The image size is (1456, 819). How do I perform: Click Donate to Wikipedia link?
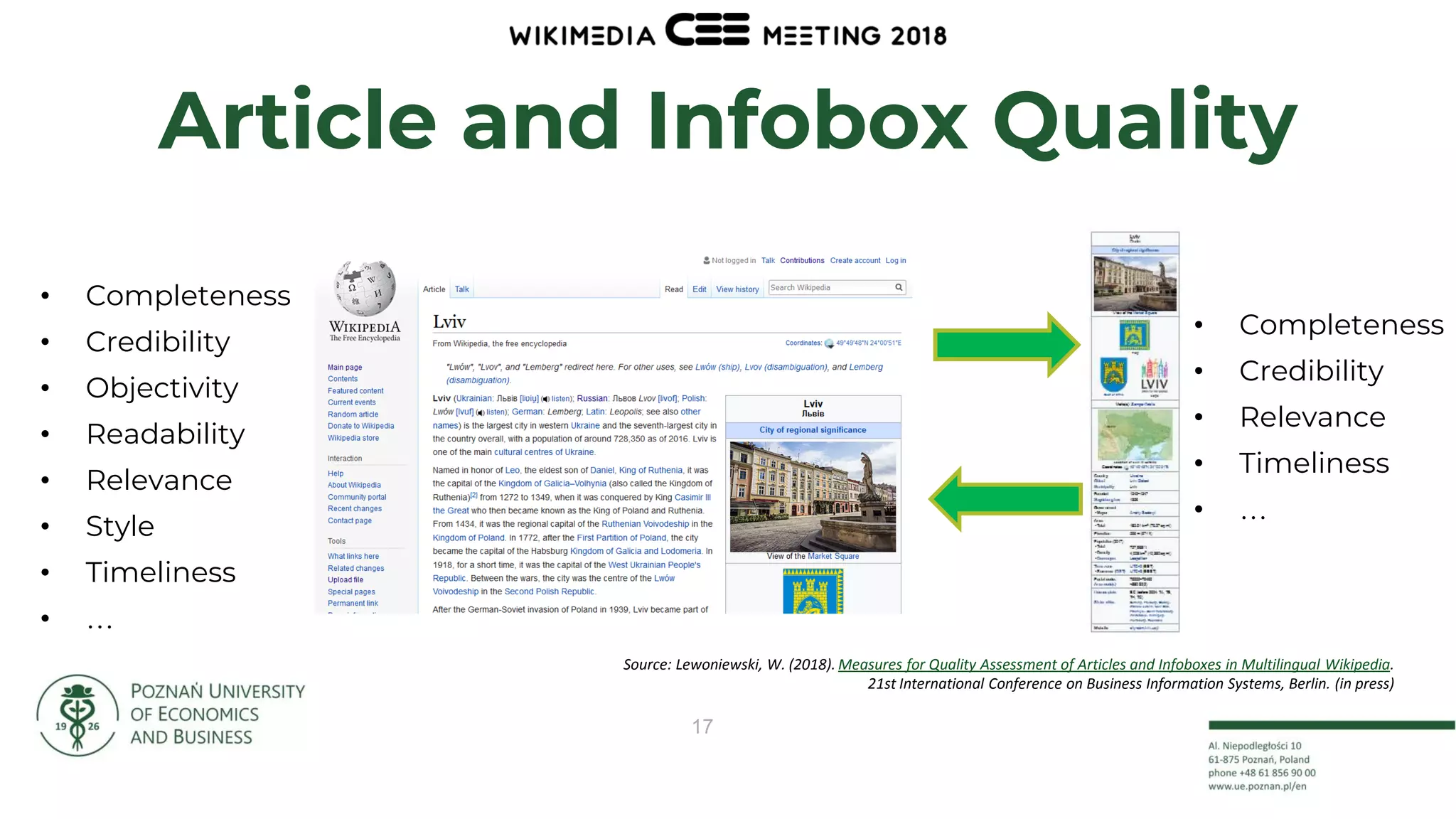click(361, 426)
